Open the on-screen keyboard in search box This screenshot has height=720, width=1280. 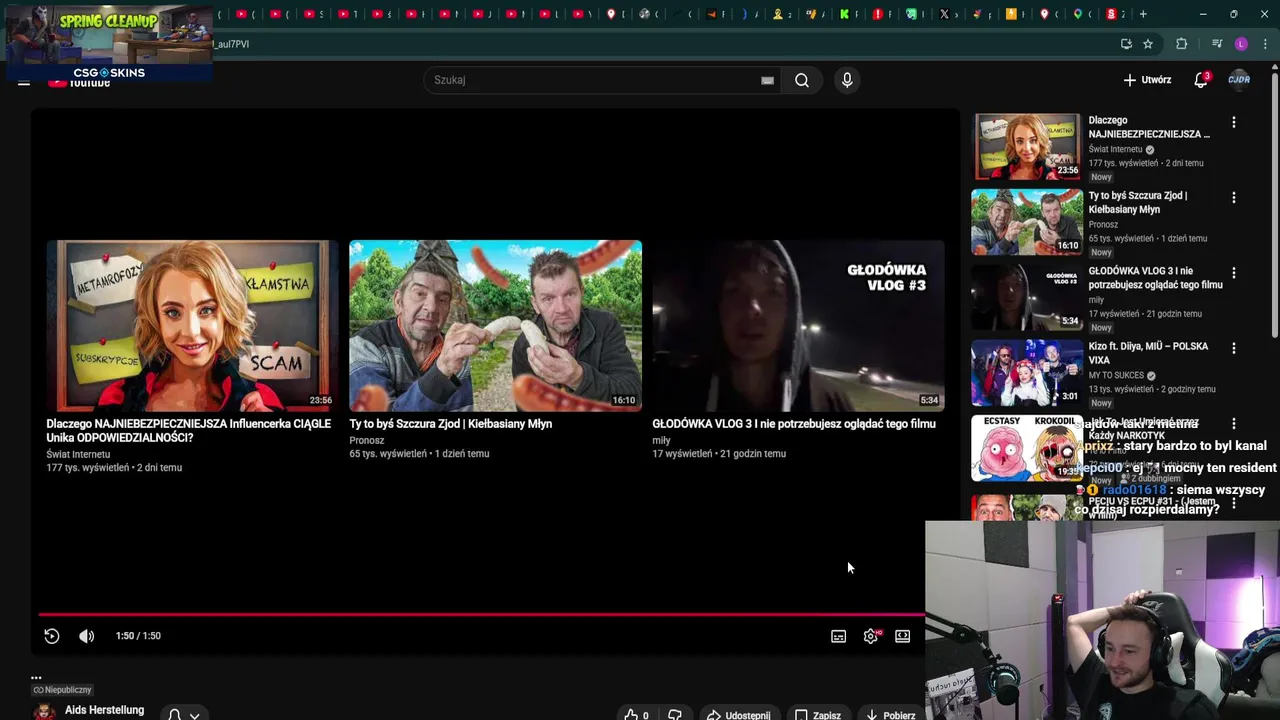[767, 80]
